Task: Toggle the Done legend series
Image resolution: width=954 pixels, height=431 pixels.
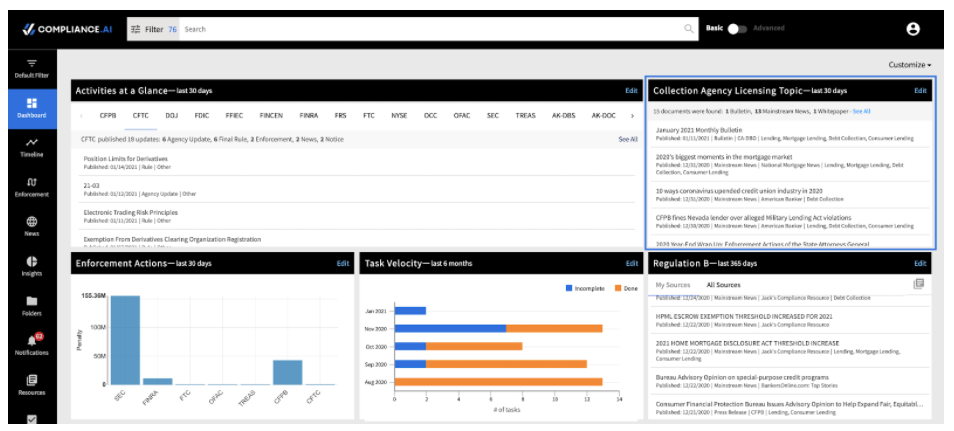Action: point(626,289)
